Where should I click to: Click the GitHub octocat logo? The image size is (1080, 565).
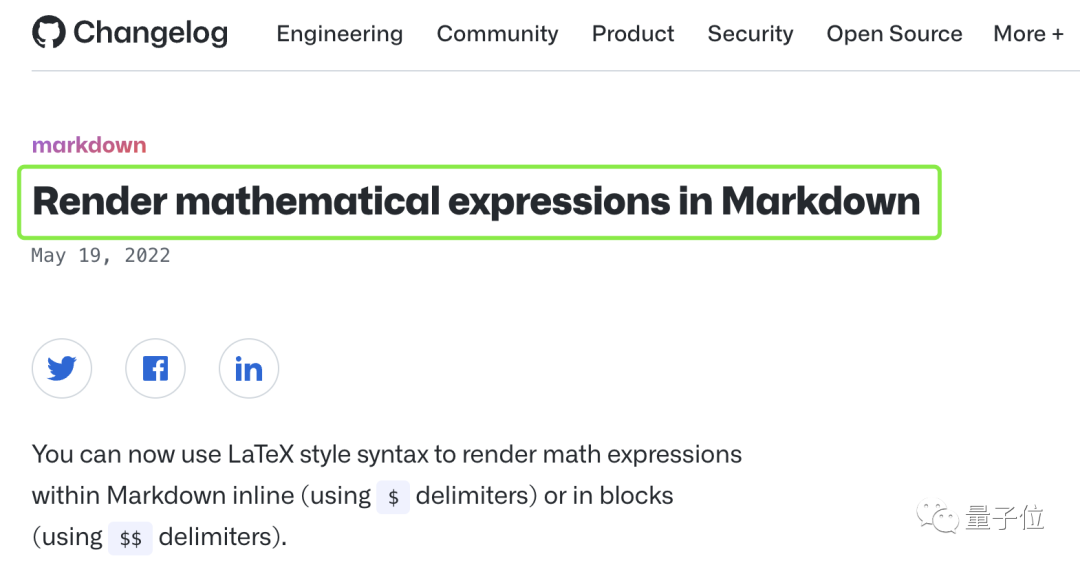[49, 33]
